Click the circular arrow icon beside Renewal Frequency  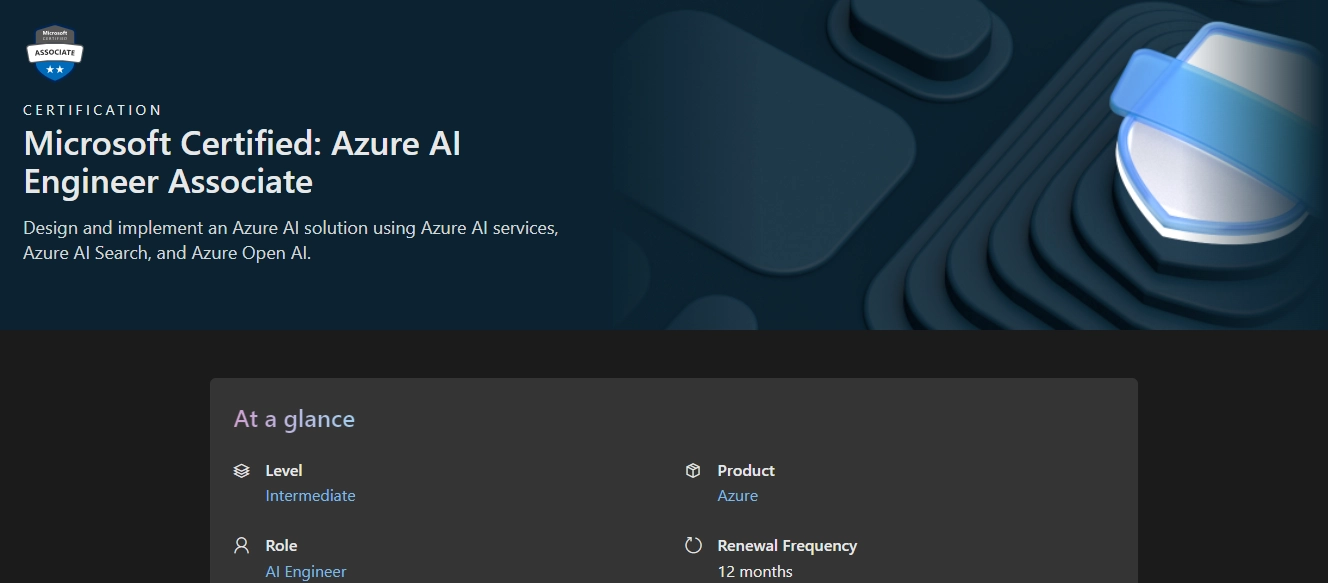pos(692,545)
